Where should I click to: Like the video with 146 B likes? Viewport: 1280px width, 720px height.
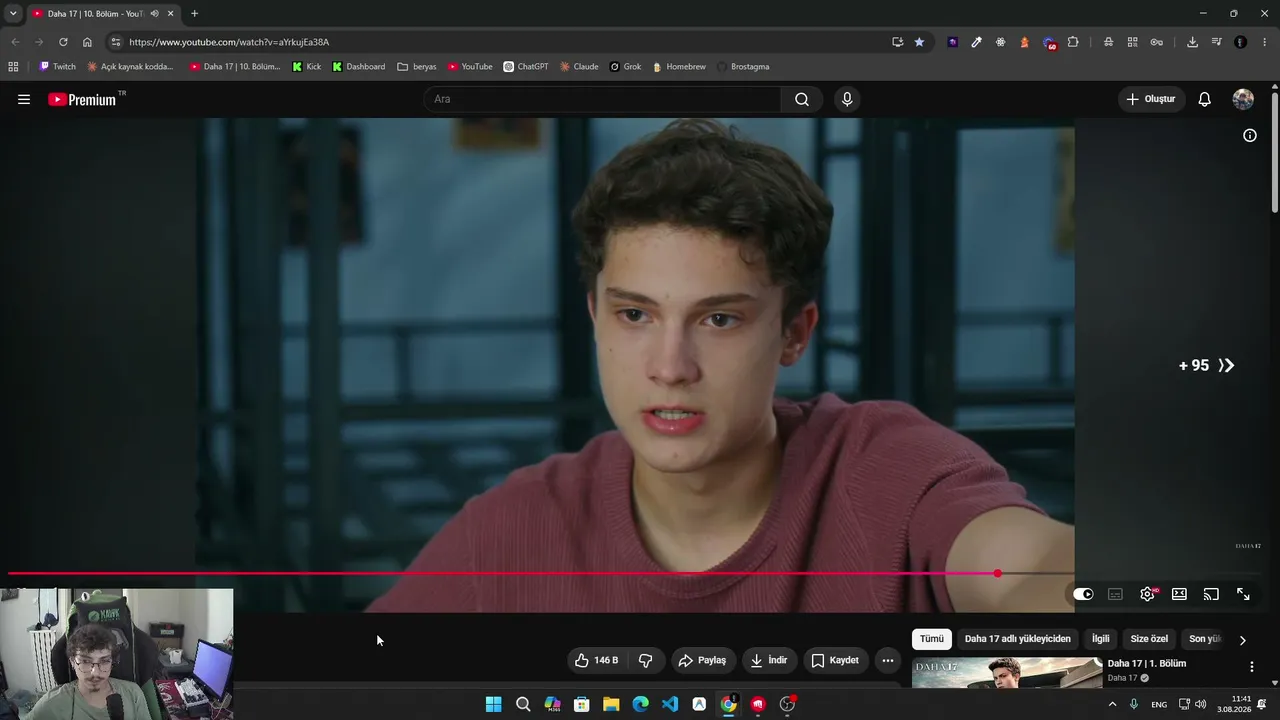click(596, 660)
